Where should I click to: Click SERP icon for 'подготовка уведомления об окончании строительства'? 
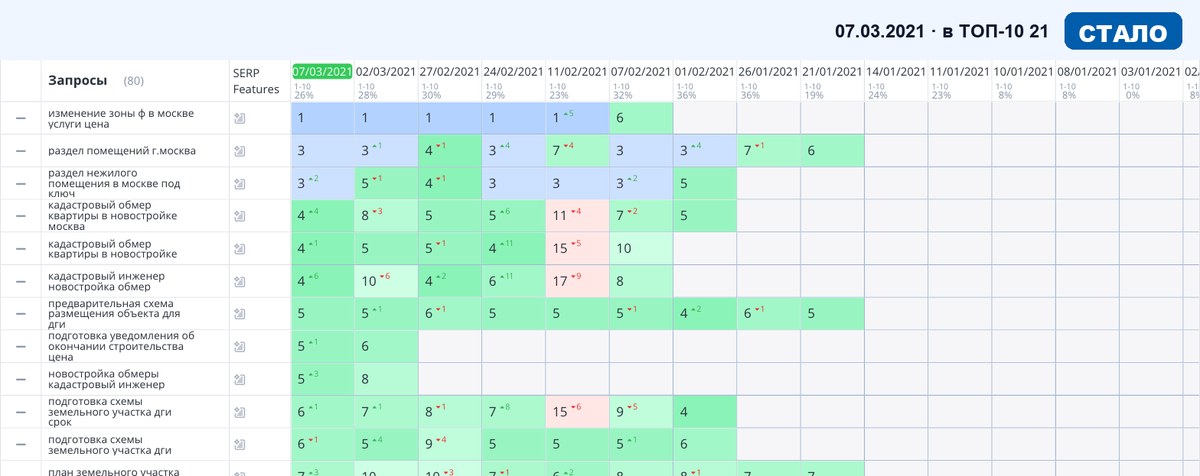click(x=239, y=346)
